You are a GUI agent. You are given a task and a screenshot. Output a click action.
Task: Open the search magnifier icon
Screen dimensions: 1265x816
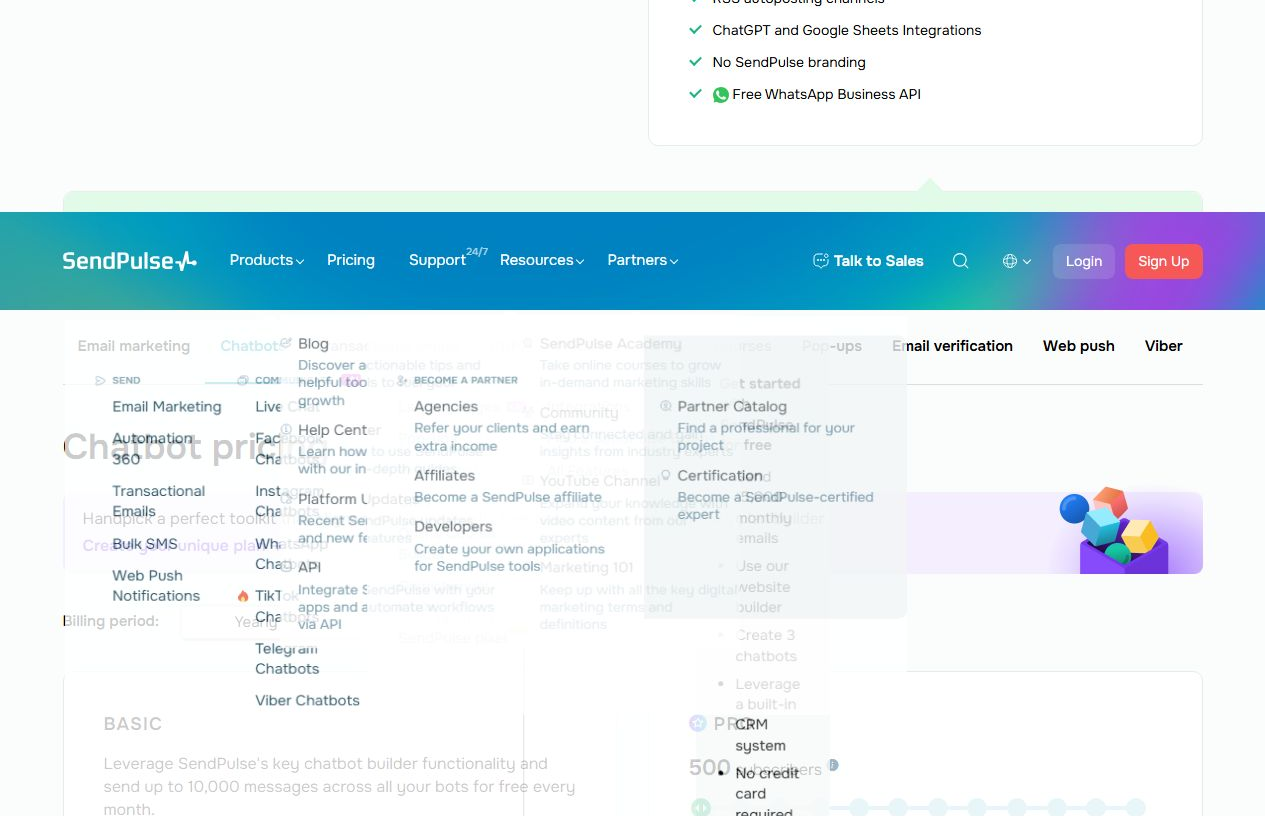[960, 261]
